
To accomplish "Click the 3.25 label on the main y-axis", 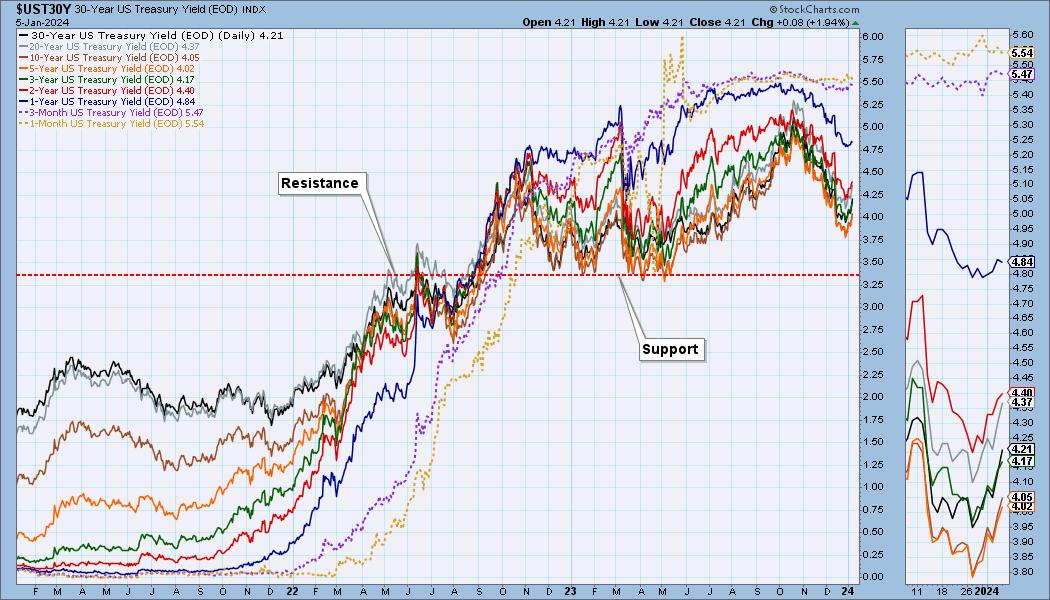I will [x=873, y=285].
